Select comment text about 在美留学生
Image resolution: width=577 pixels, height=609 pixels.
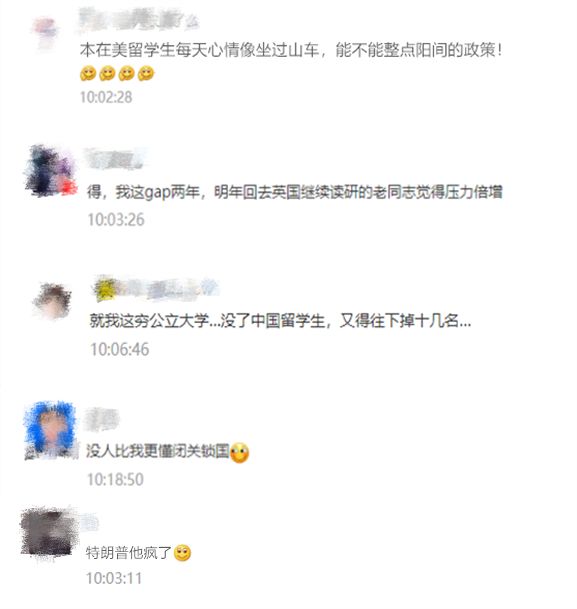point(291,50)
